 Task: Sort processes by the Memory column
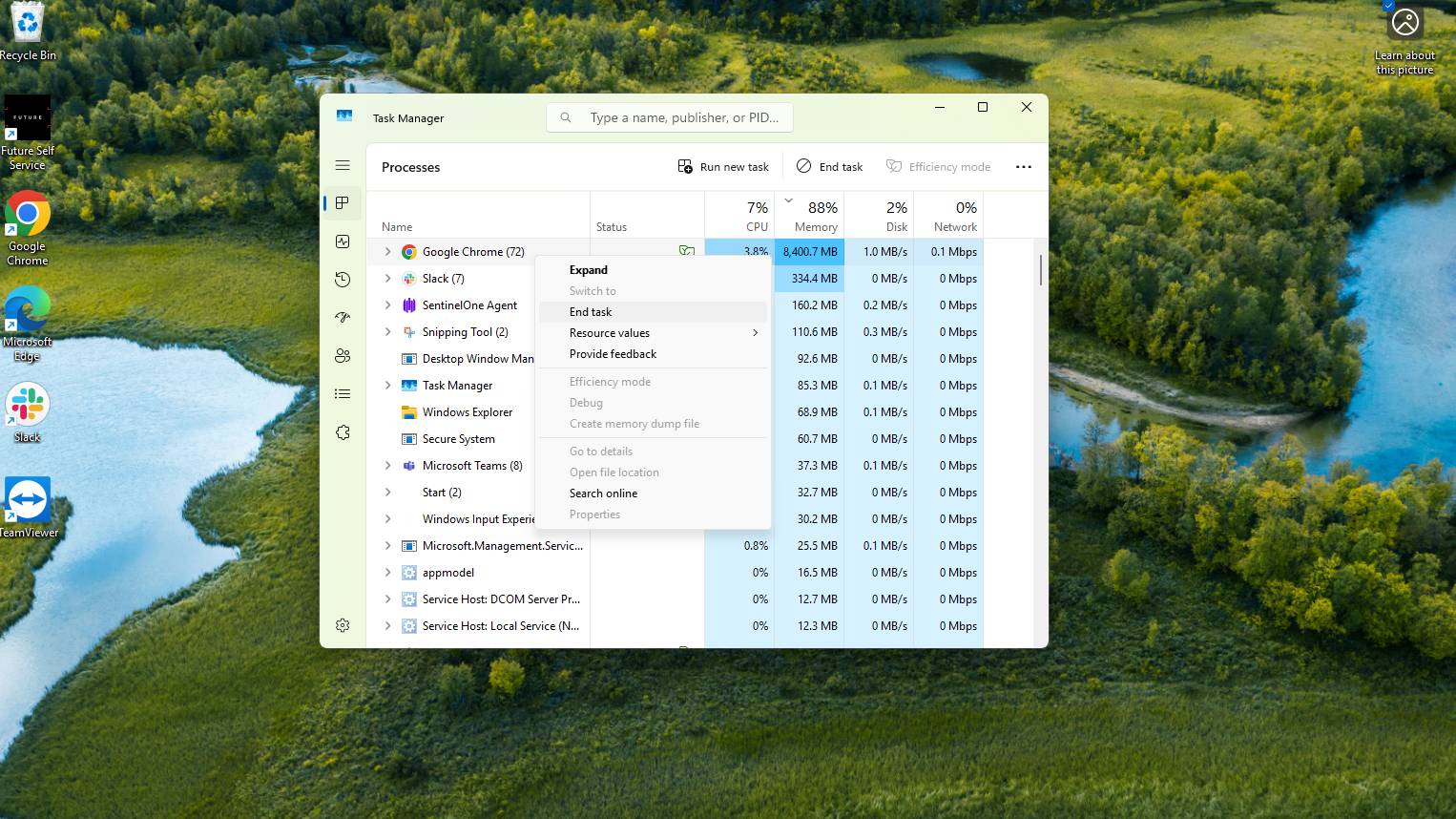coord(812,216)
